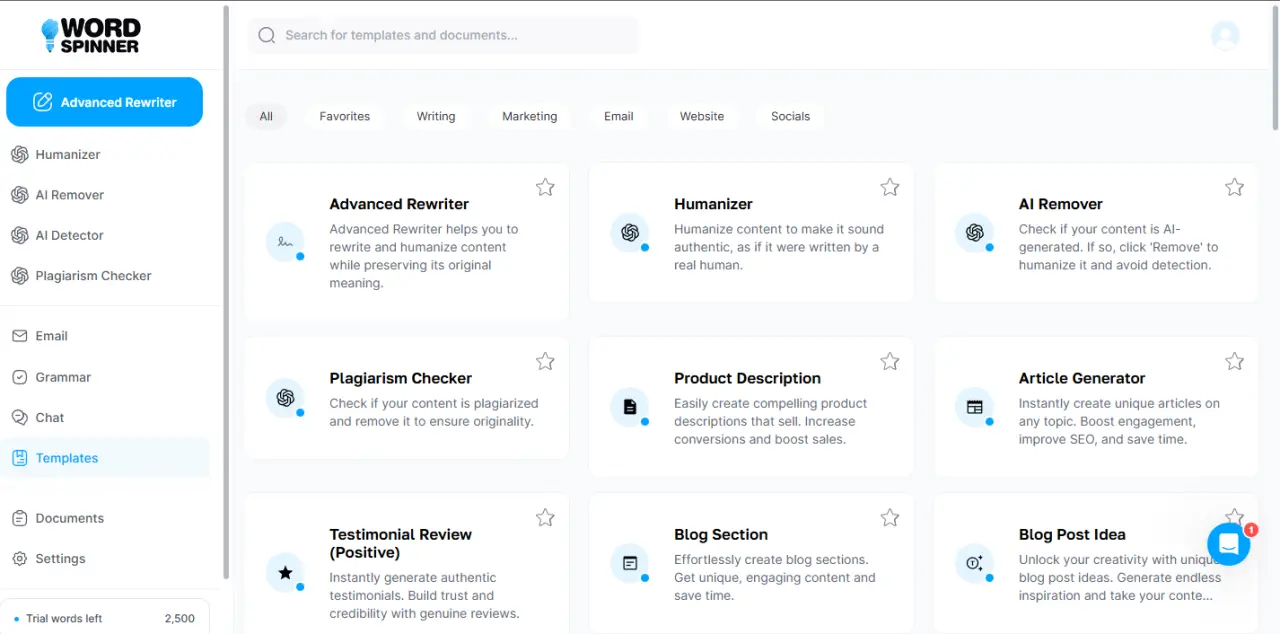Click the Advanced Rewriter card signature icon
Viewport: 1280px width, 634px height.
pos(286,242)
